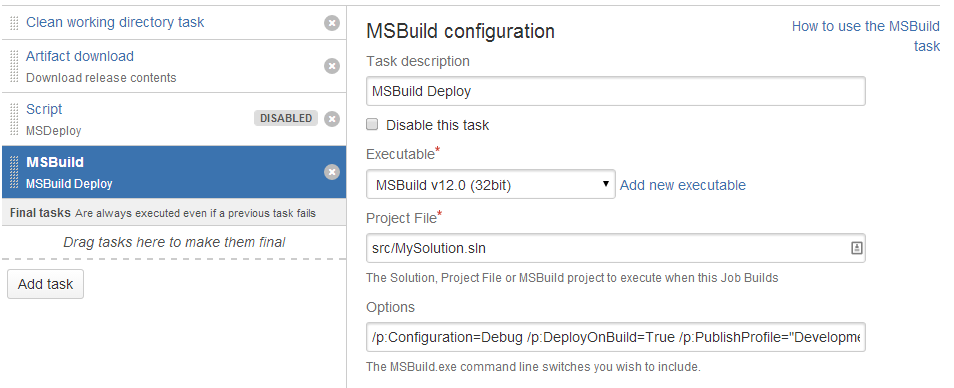Grab the drag handle of Clean working directory task
The image size is (954, 388).
(15, 23)
